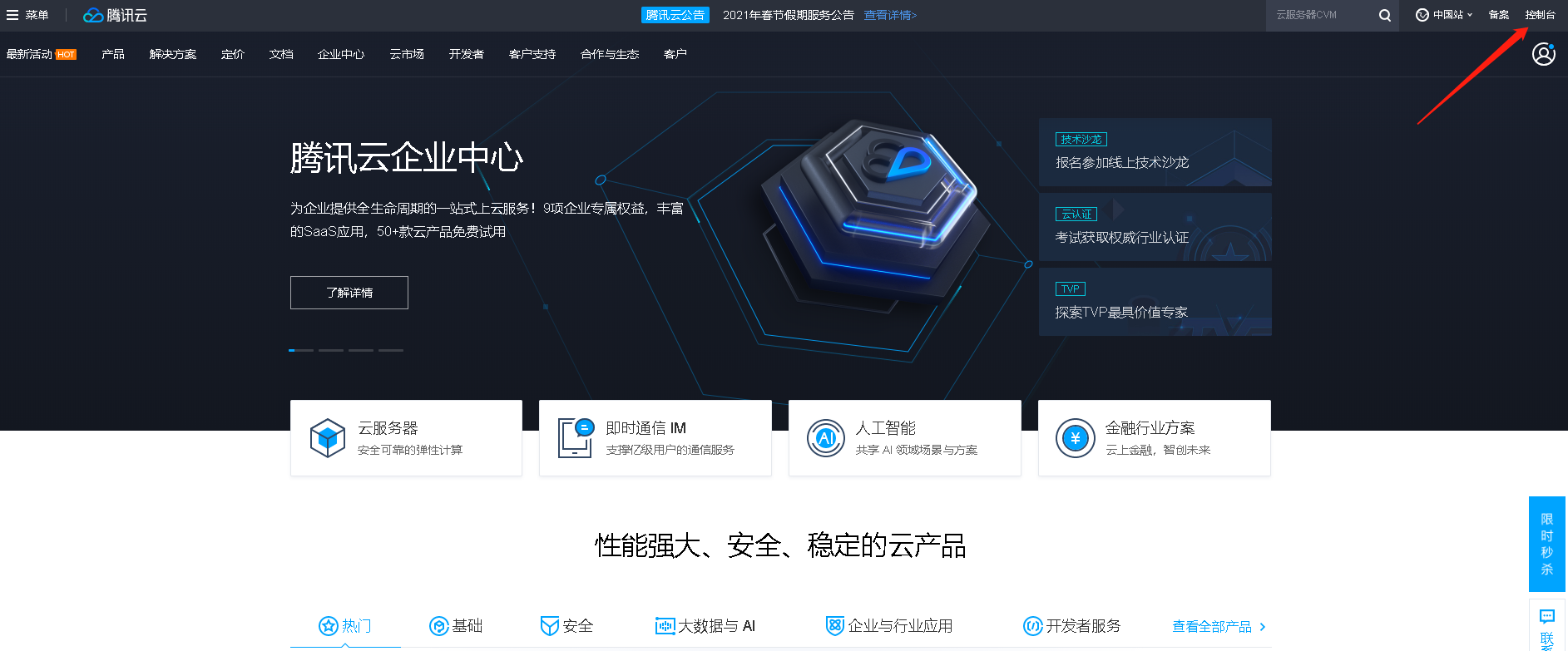Open the 最新活动 menu

[x=29, y=54]
